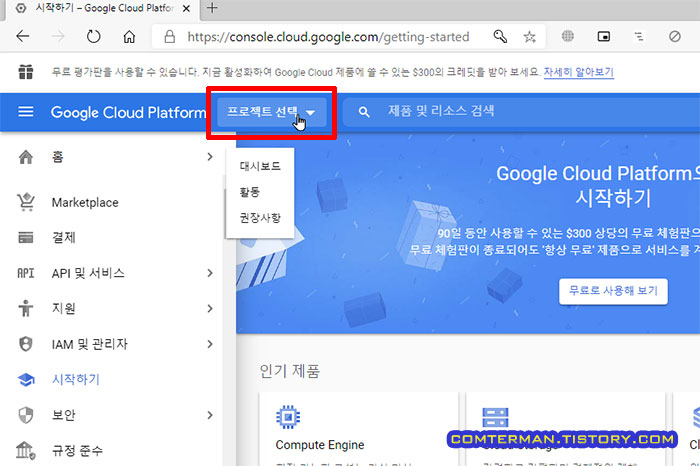This screenshot has height=466, width=700.
Task: Click the storage icon on the second product card
Action: pos(495,417)
